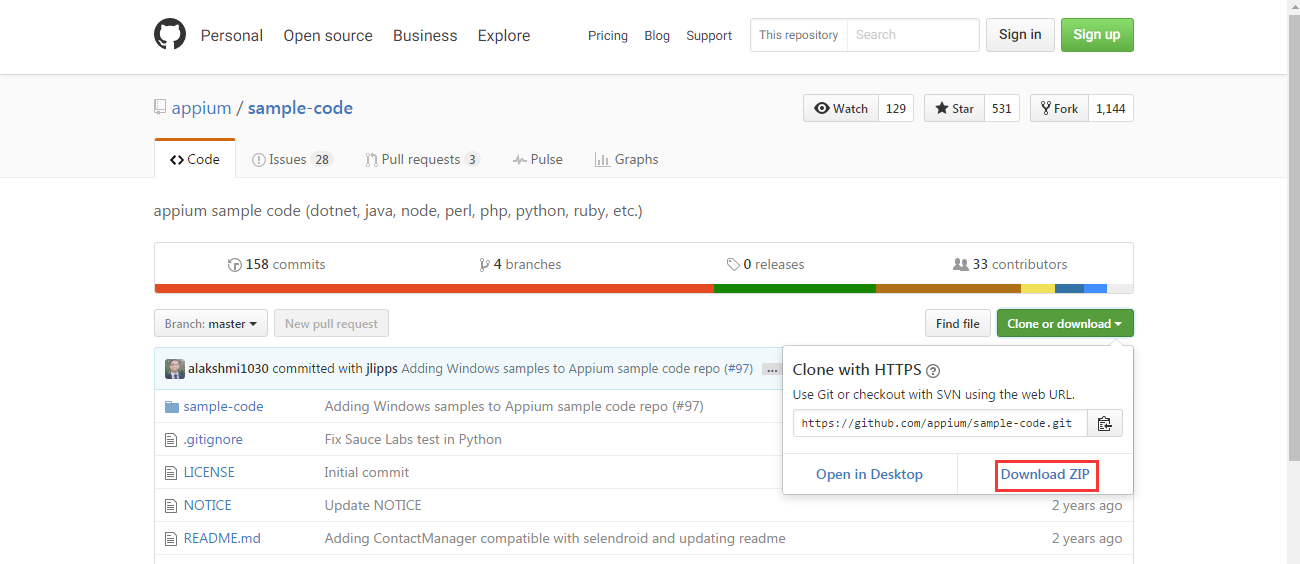Open the Pricing link
1300x564 pixels.
(x=608, y=36)
